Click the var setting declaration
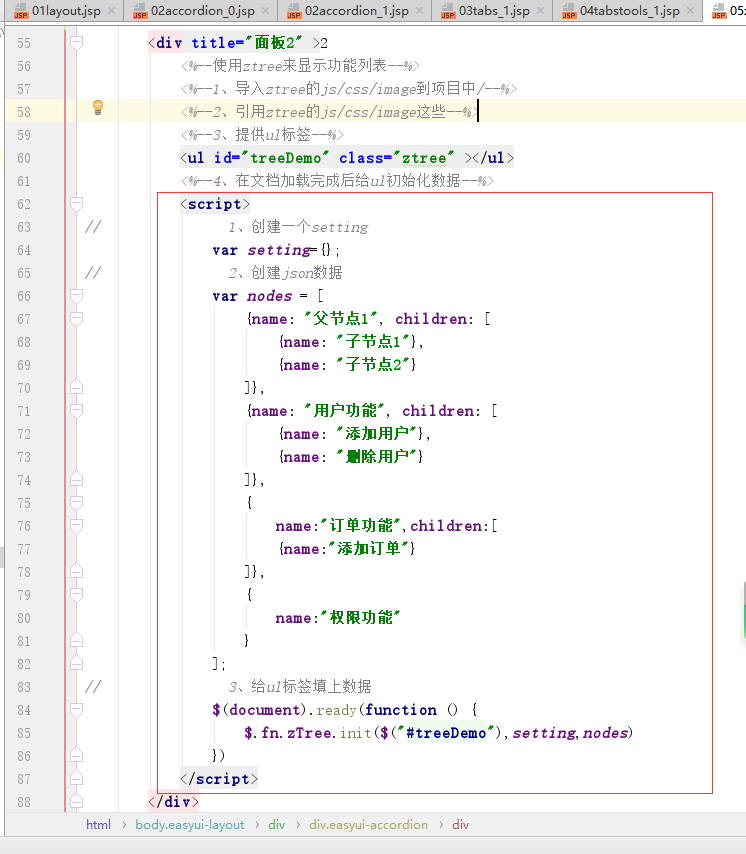Screen dimensions: 746x854 pyautogui.click(x=276, y=250)
